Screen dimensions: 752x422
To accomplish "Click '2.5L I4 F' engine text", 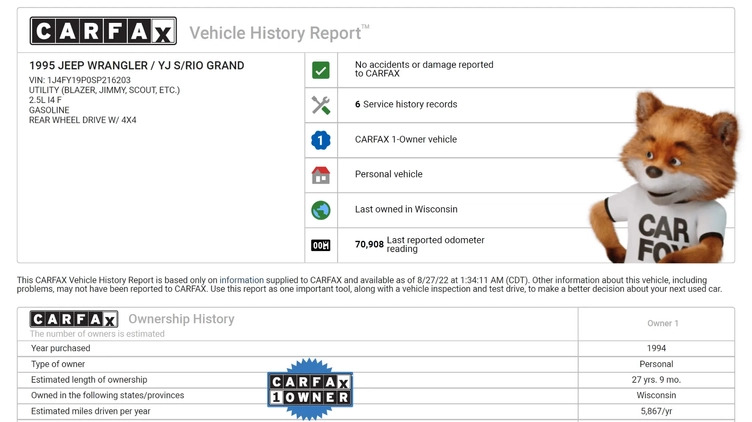I will 45,100.
